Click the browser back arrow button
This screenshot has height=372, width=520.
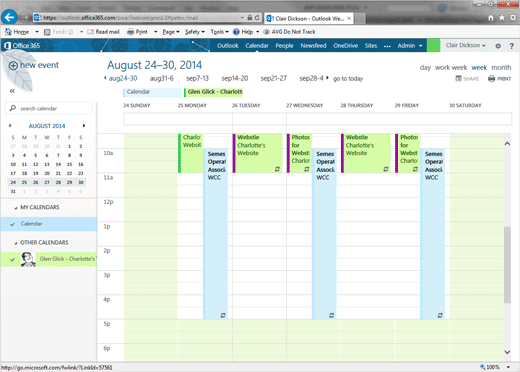coord(9,17)
